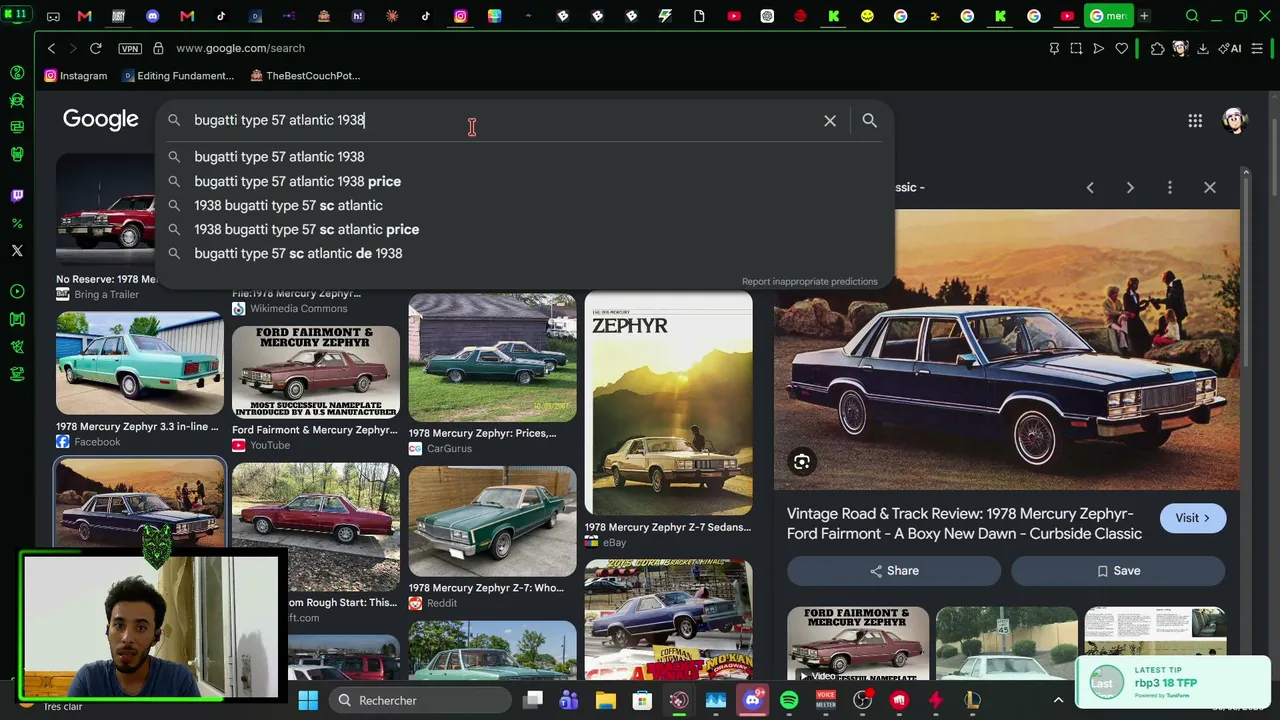Click the magnifier search submit button
The image size is (1280, 720).
pyautogui.click(x=869, y=121)
